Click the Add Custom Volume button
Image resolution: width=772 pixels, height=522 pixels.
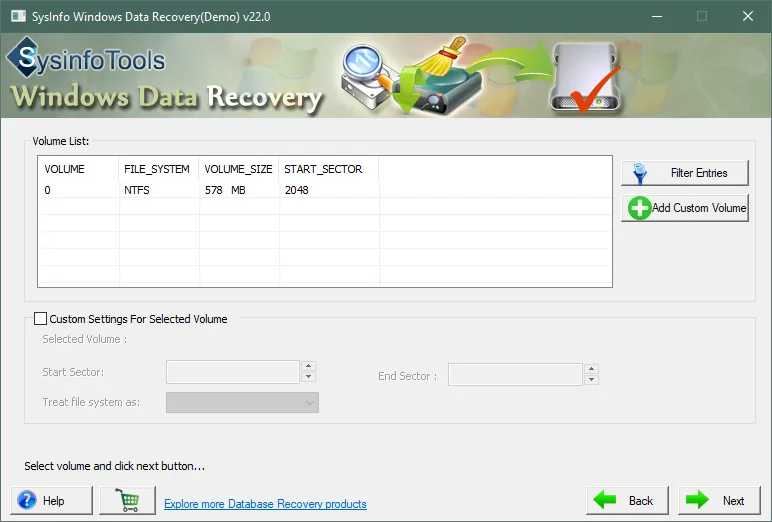[x=685, y=208]
